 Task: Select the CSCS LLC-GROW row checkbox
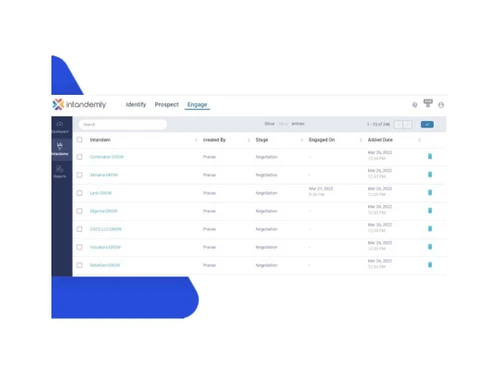(x=79, y=229)
